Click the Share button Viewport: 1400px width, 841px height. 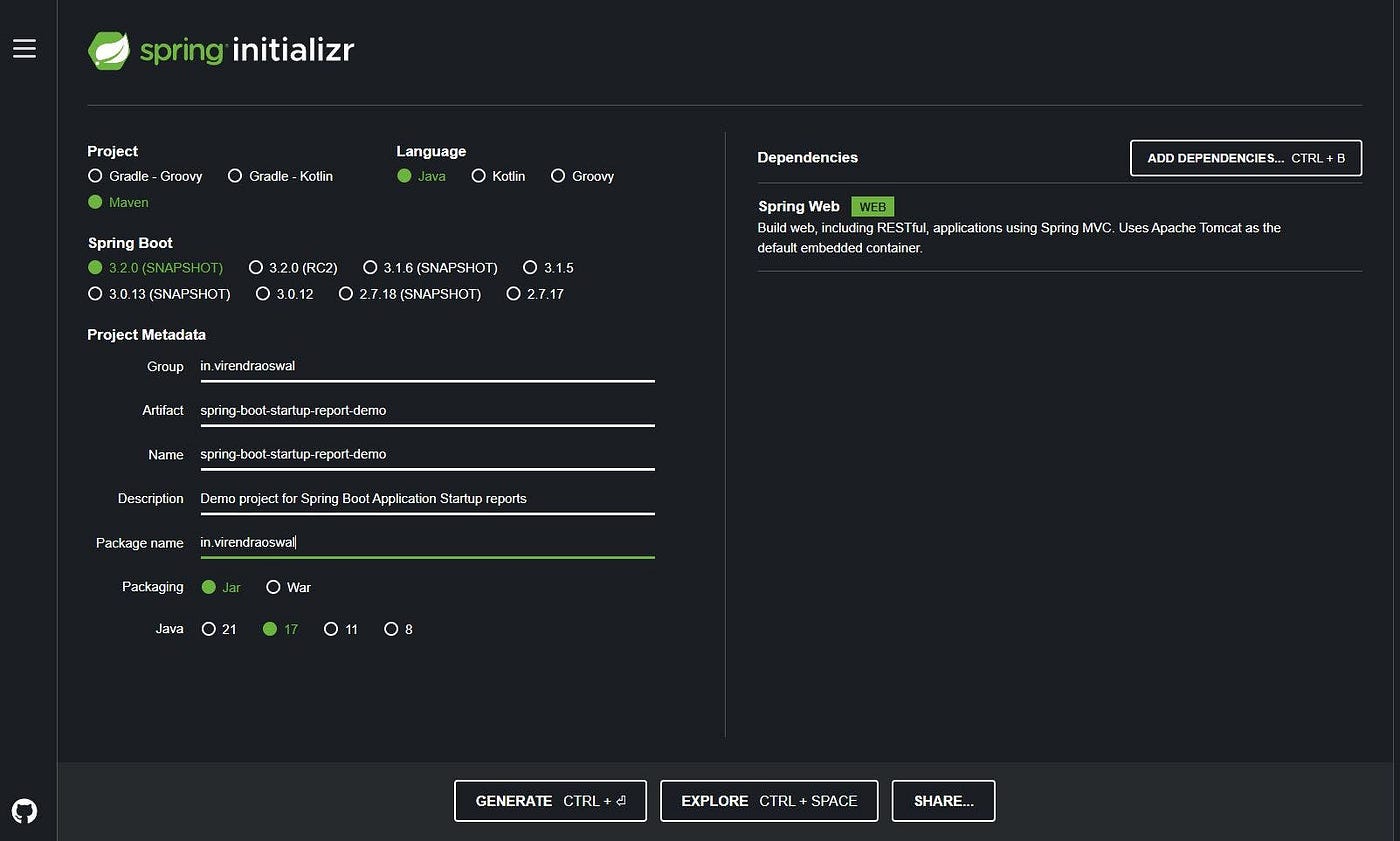point(943,801)
